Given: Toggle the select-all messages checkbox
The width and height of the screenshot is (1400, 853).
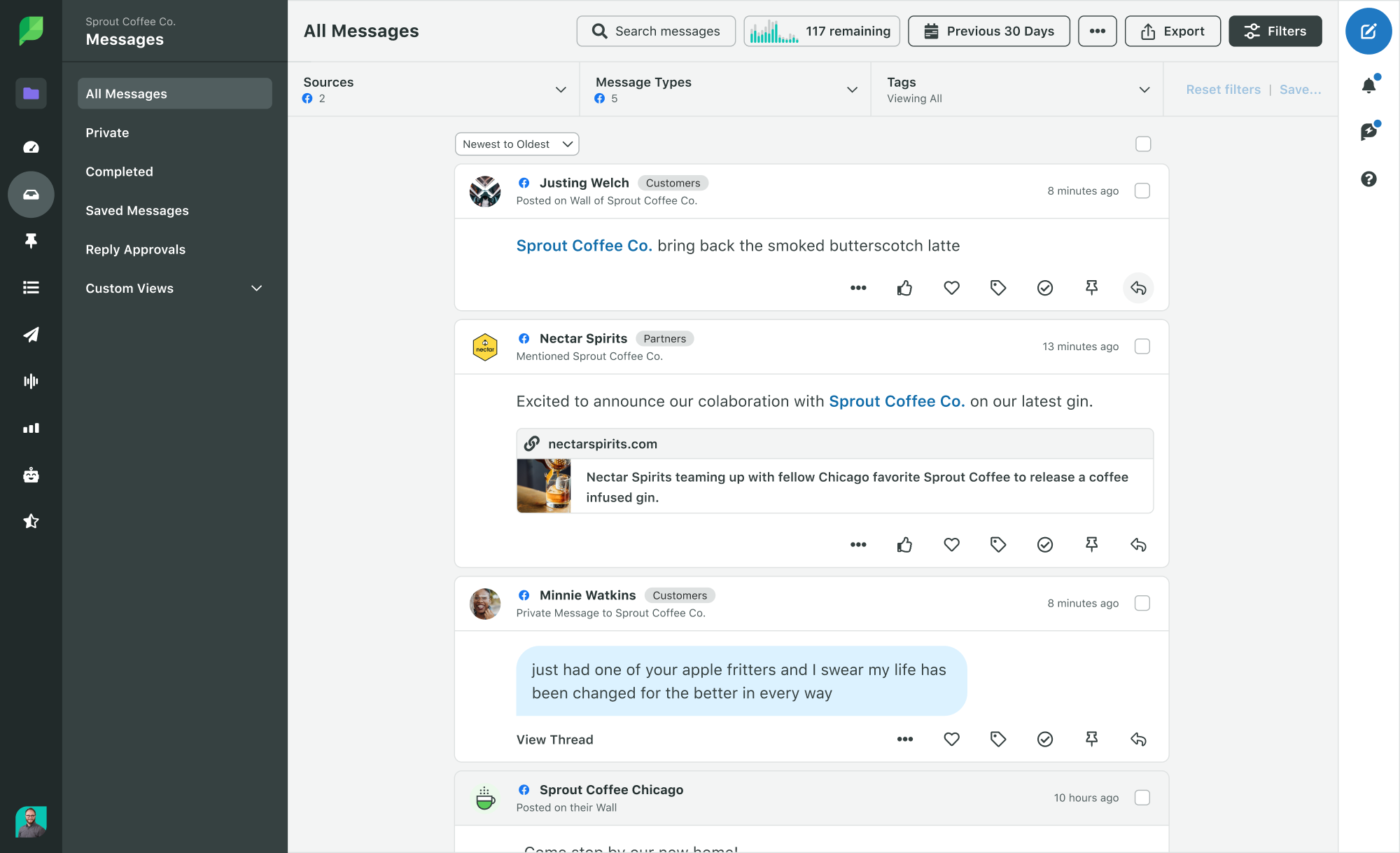Looking at the screenshot, I should tap(1143, 144).
